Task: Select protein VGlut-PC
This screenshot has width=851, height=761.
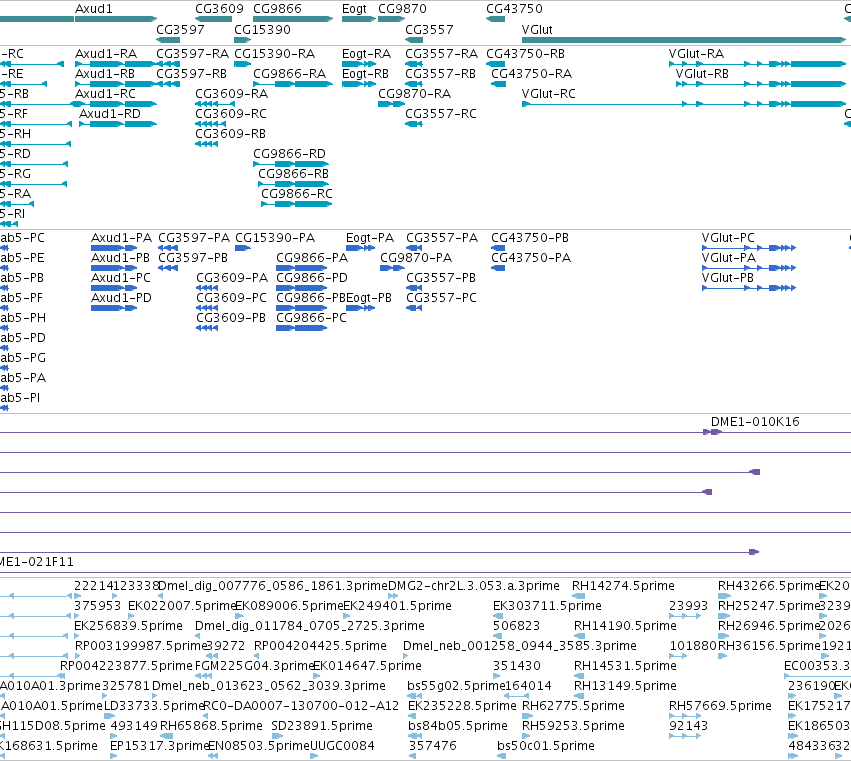Action: [728, 238]
